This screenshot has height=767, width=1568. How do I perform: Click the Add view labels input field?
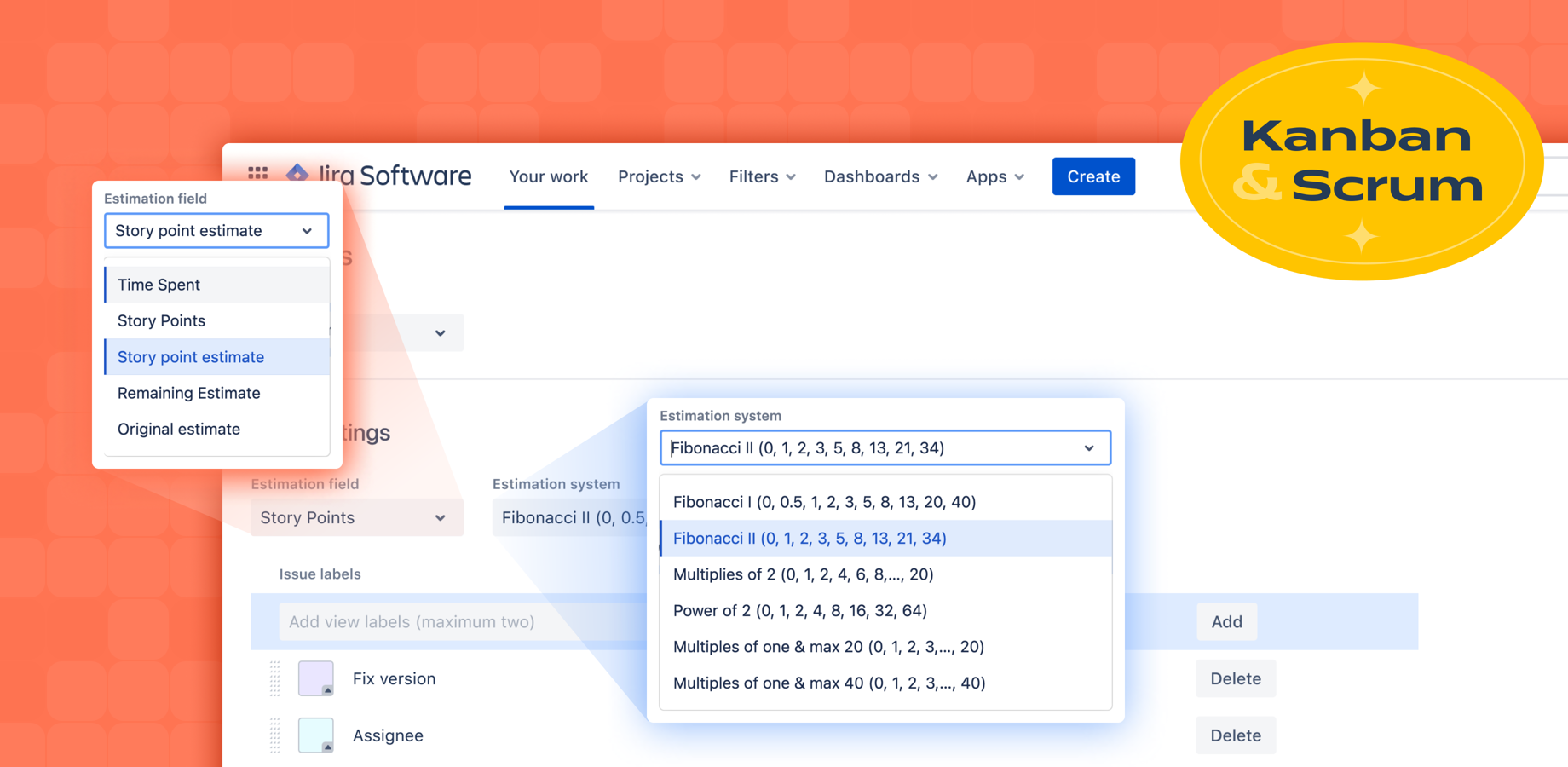pos(463,622)
